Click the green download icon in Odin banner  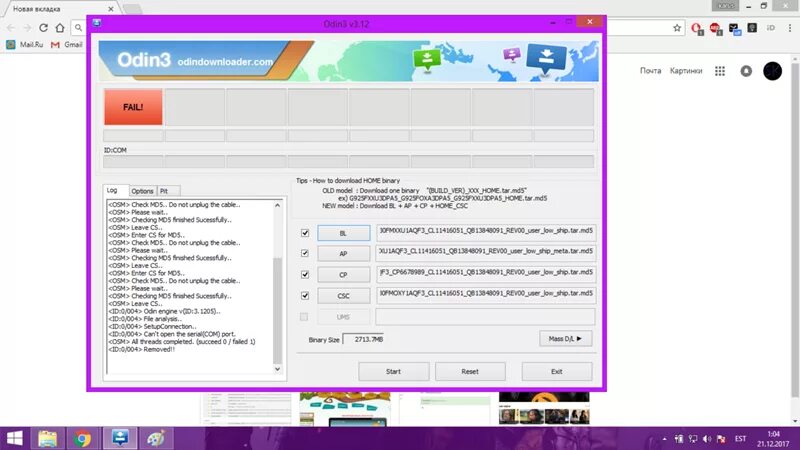(x=427, y=59)
